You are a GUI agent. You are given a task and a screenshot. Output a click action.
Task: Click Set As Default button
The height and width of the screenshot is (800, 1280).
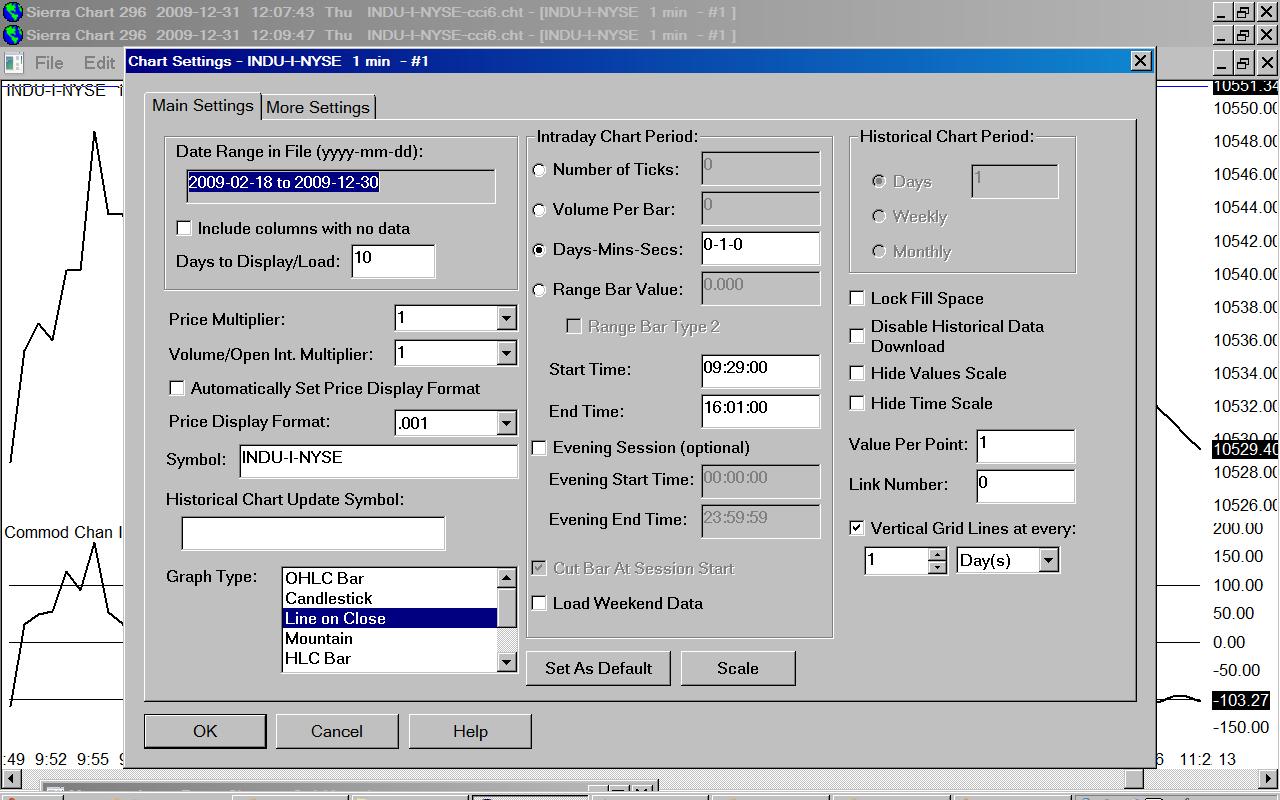[598, 668]
